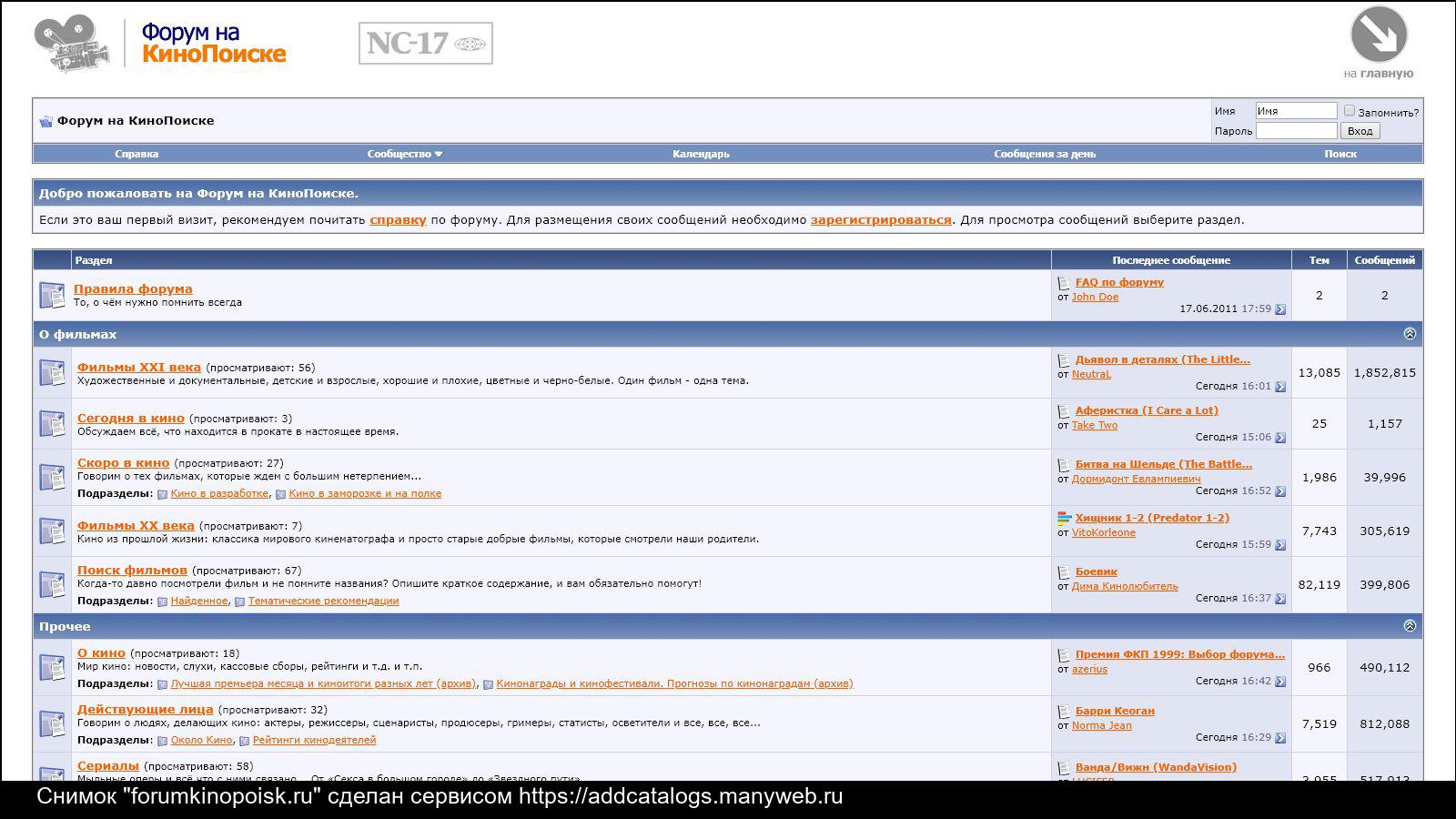Click poll icon next to Хищник 1-2
1456x819 pixels.
click(x=1064, y=519)
